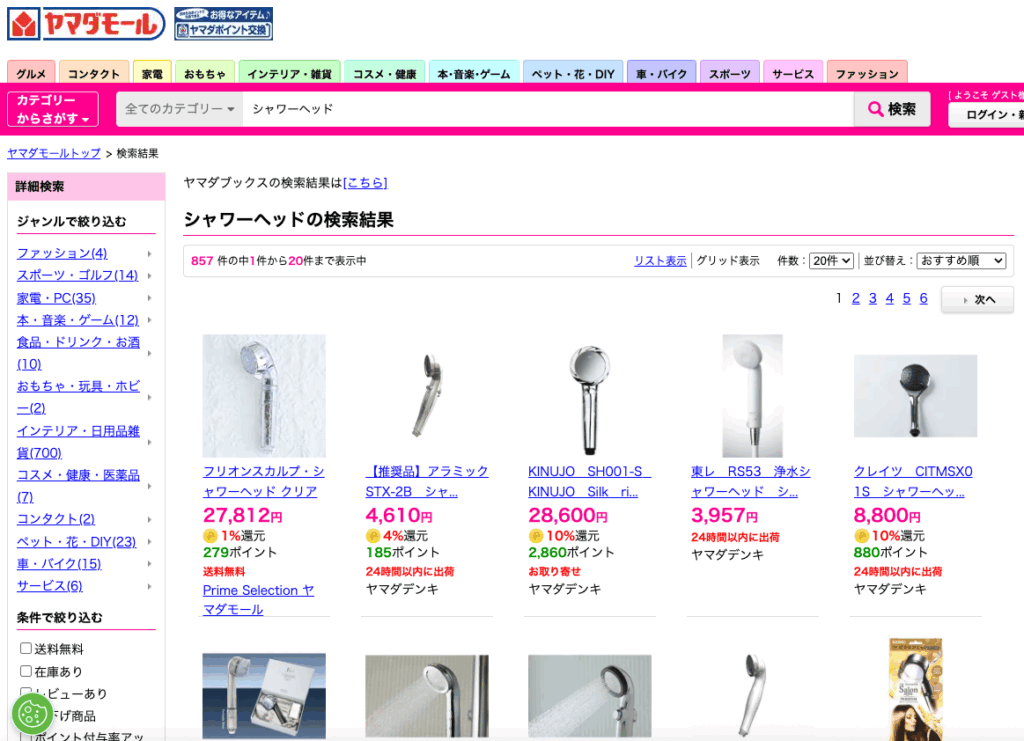Image resolution: width=1024 pixels, height=741 pixels.
Task: Open the 全てのカテゴリー dropdown
Action: [180, 109]
